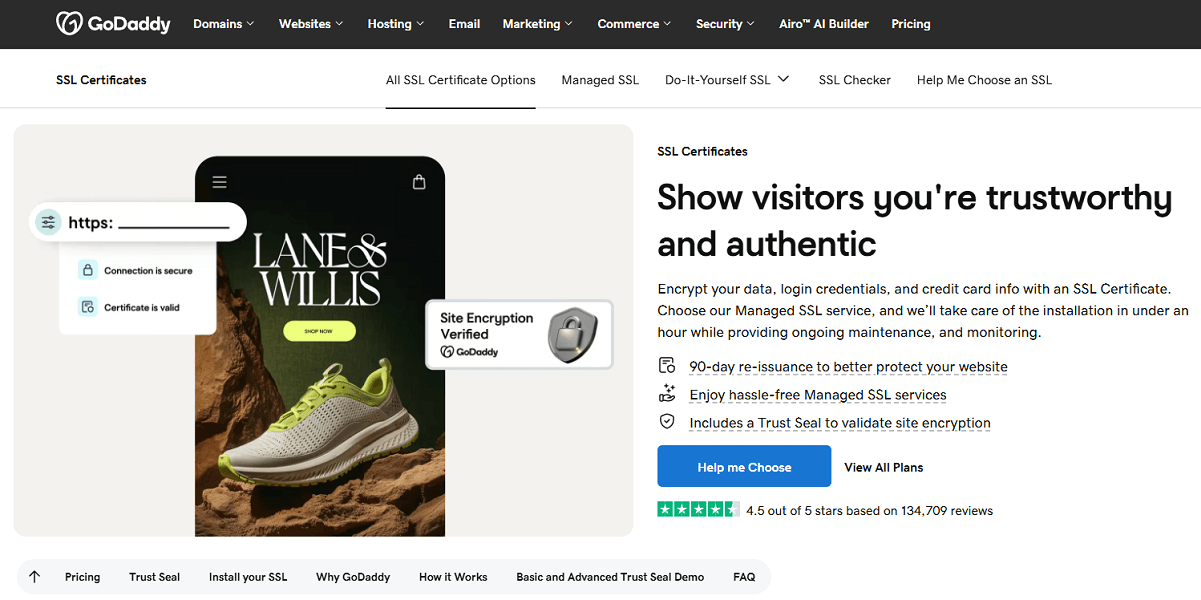Open the Marketing dropdown
1201x600 pixels.
click(x=538, y=24)
